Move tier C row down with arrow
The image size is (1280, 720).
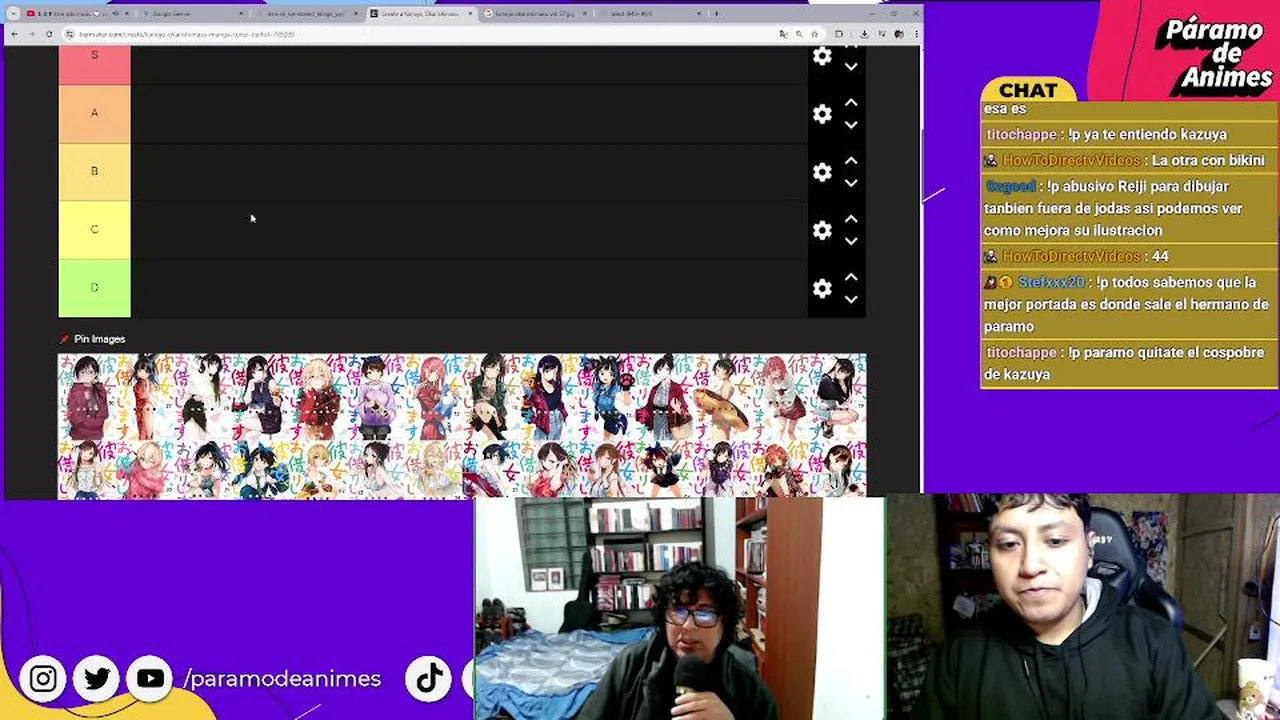tap(851, 241)
